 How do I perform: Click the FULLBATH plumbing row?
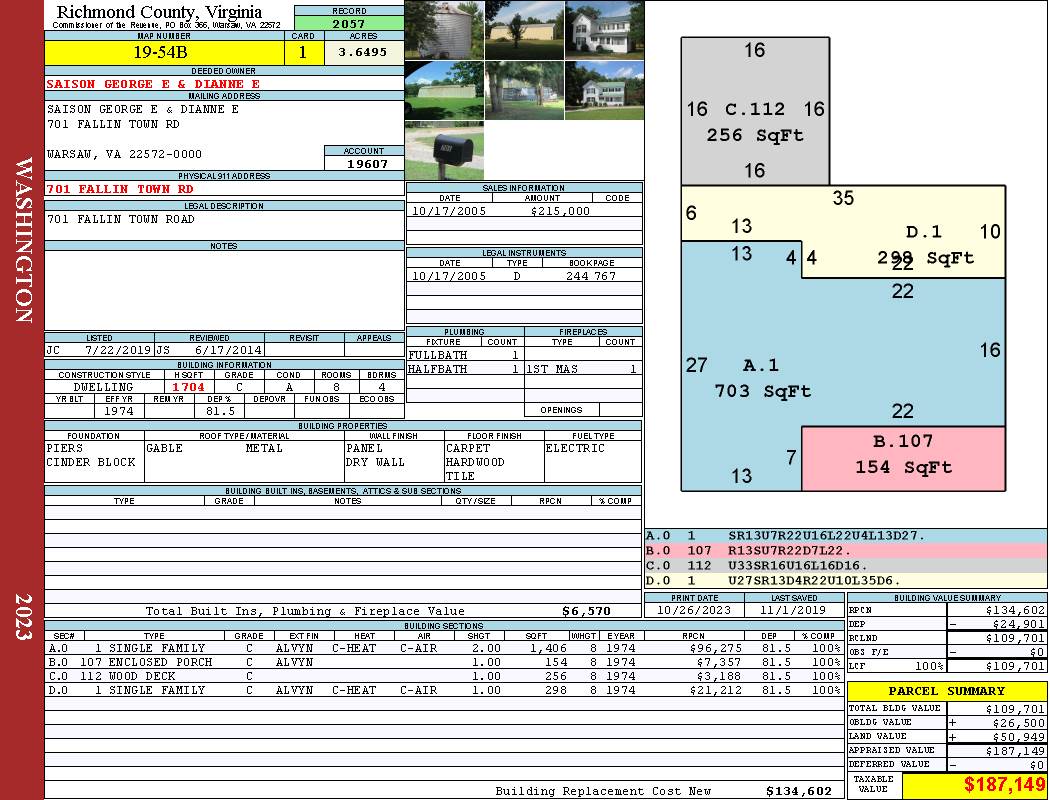[x=465, y=355]
